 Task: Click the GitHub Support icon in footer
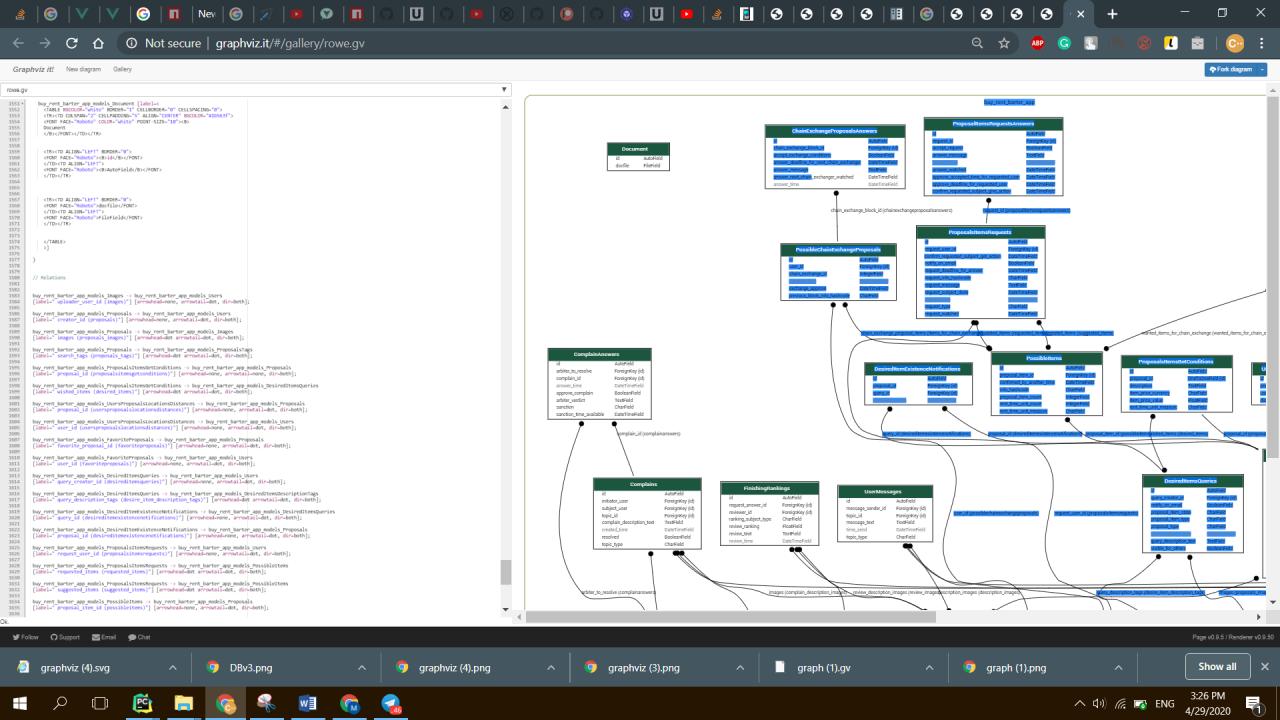click(54, 636)
